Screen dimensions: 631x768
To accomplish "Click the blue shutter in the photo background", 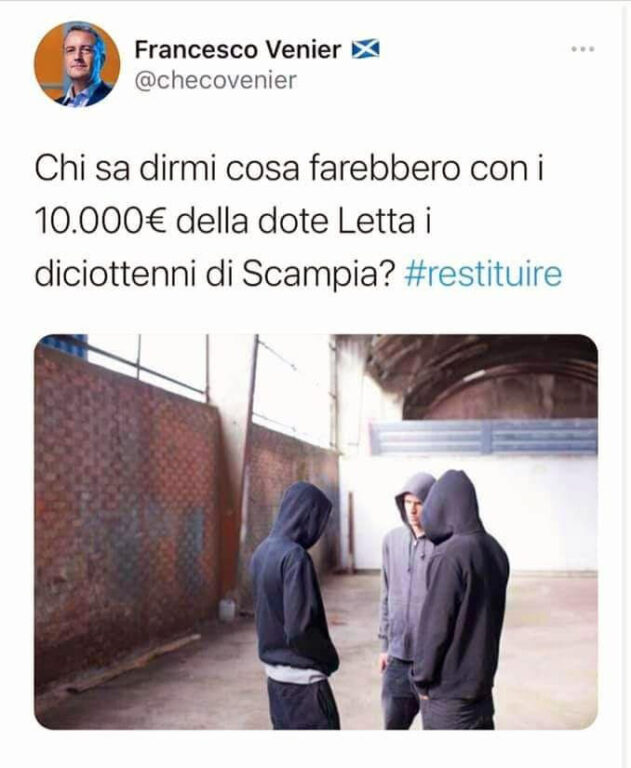I will 484,436.
